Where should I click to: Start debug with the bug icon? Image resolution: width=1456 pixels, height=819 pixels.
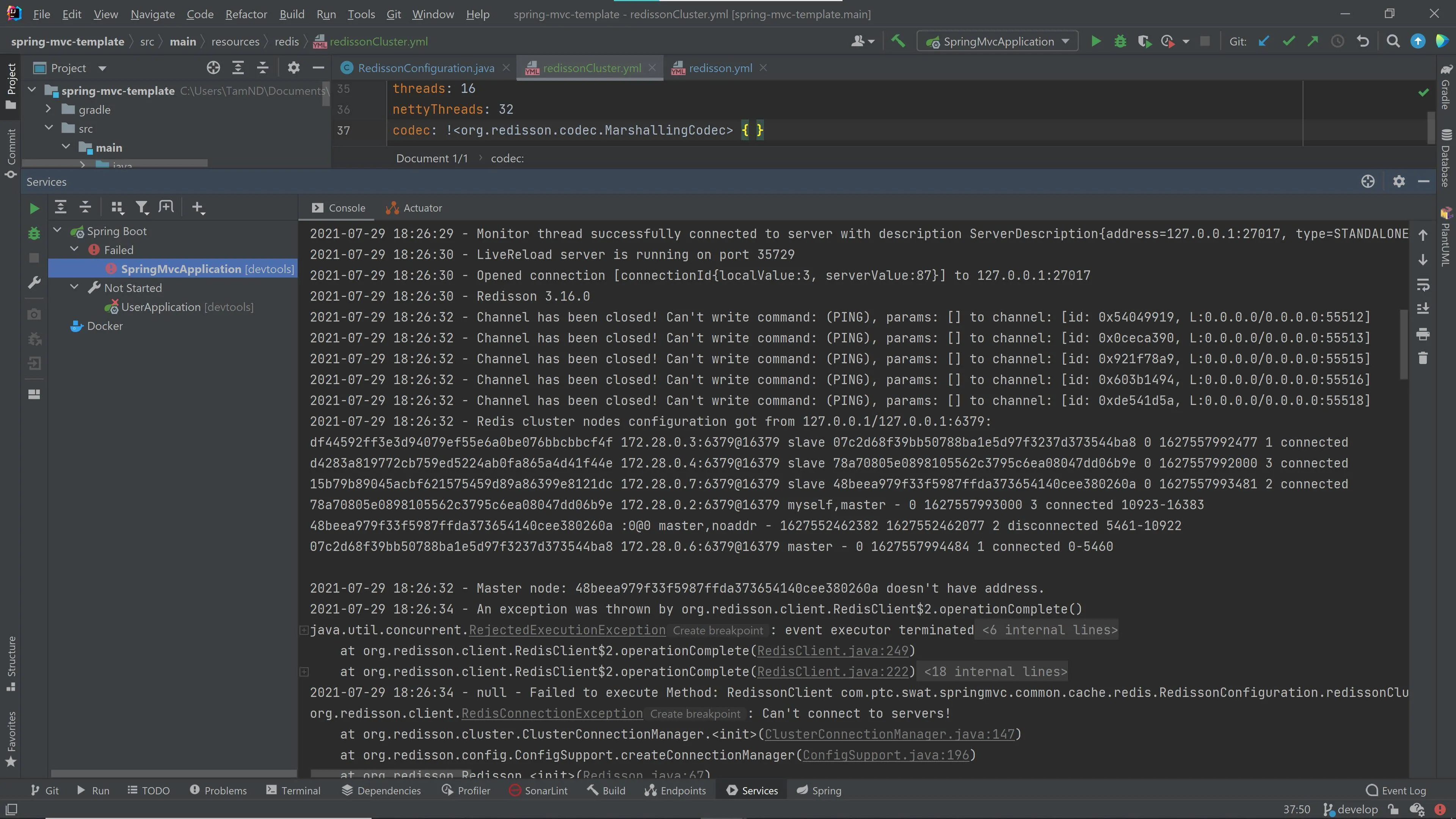(1120, 41)
